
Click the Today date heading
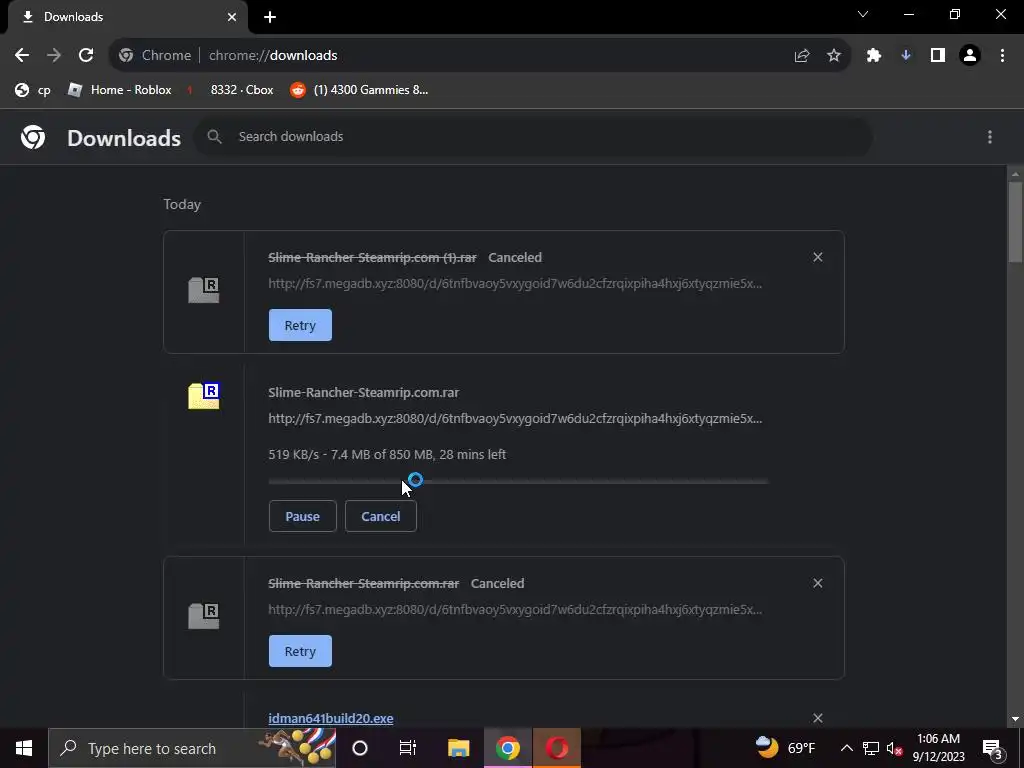click(182, 204)
